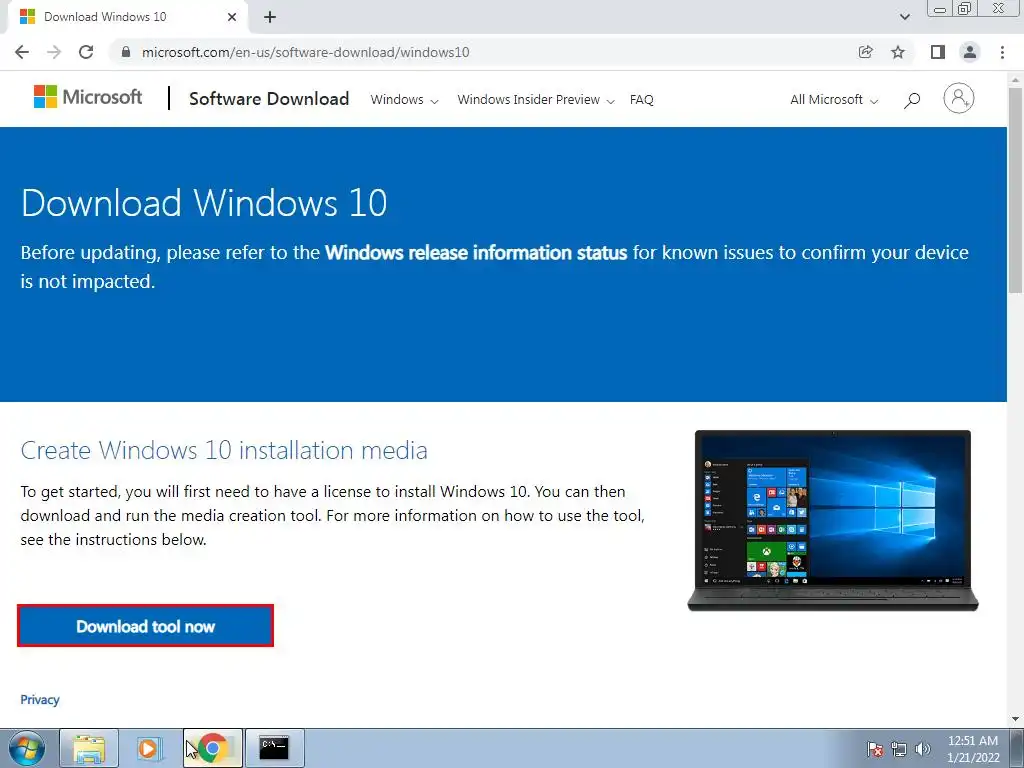The height and width of the screenshot is (768, 1024).
Task: Open Windows release information status link
Action: coord(476,253)
